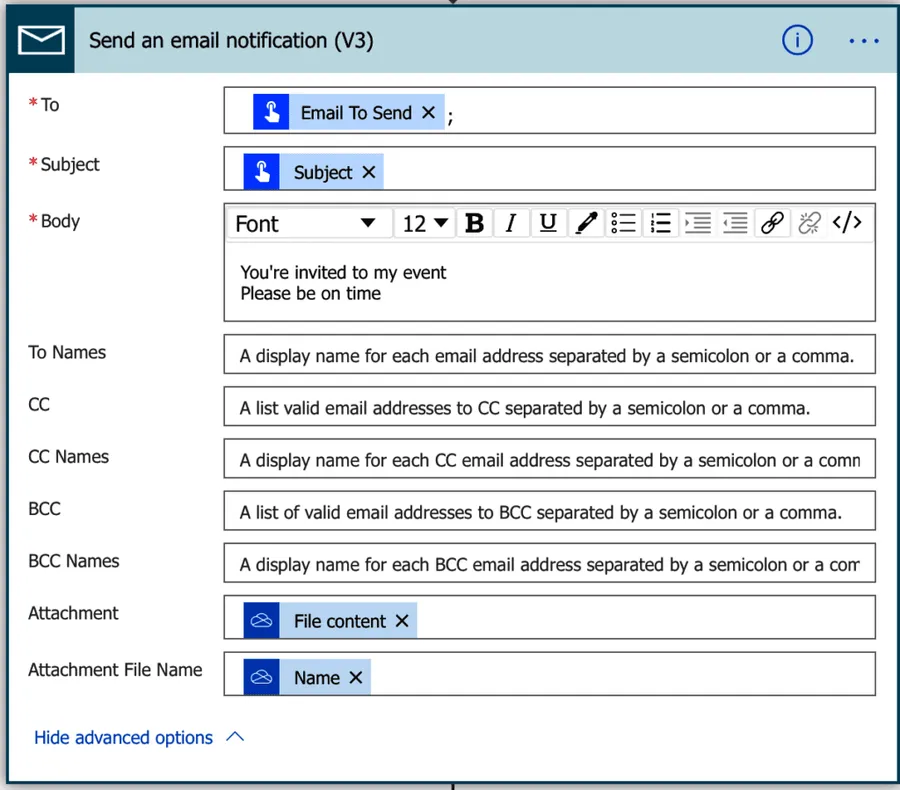Remove the File content attachment token
Image resolution: width=900 pixels, height=790 pixels.
[402, 621]
